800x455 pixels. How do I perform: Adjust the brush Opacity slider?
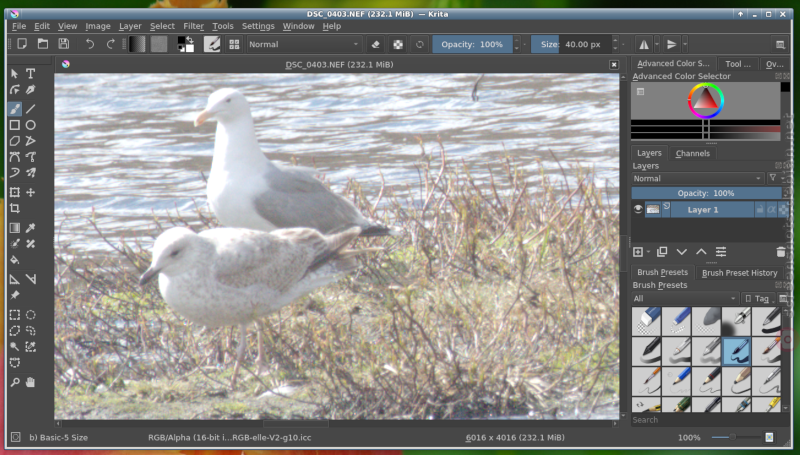click(472, 44)
